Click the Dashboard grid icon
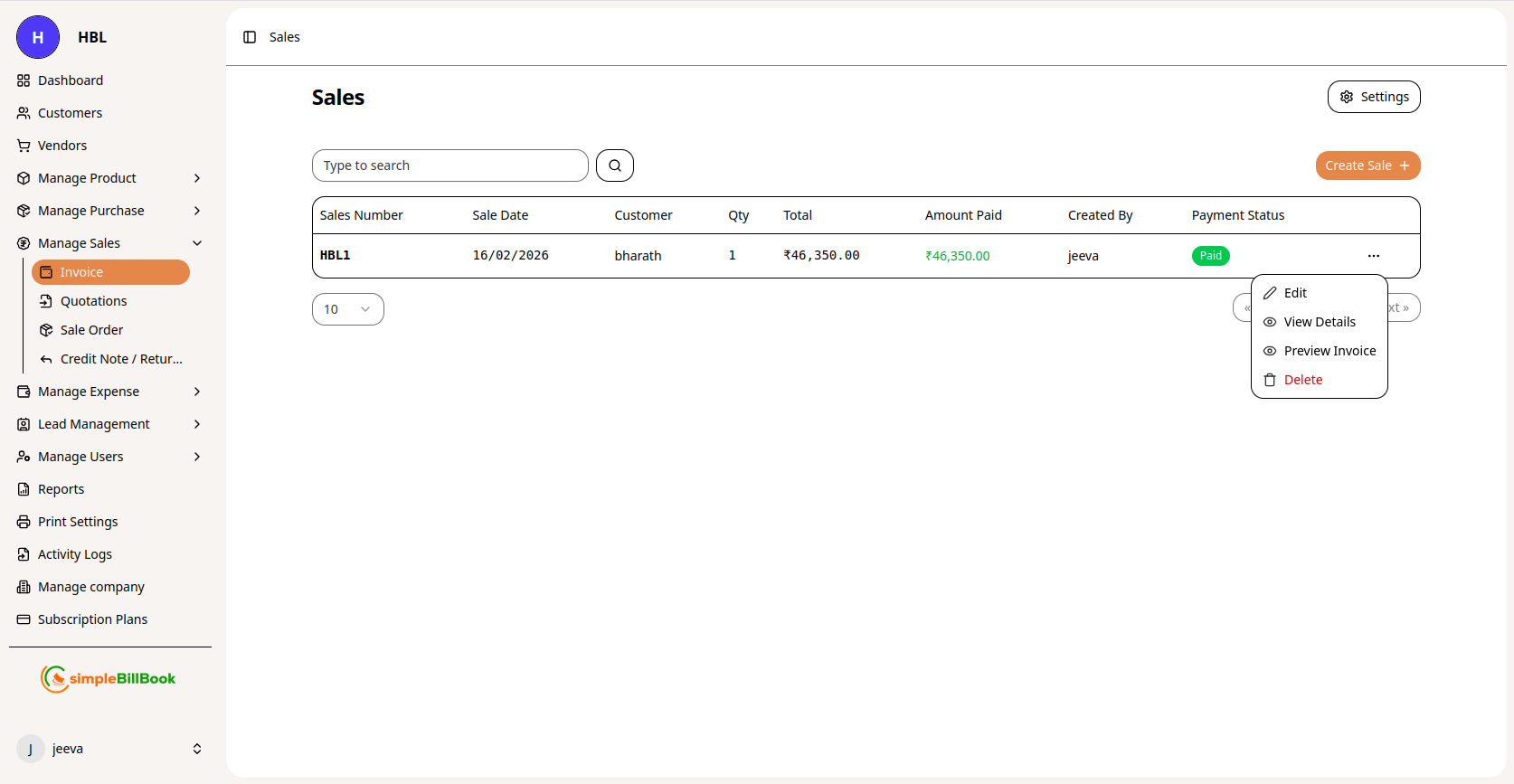Image resolution: width=1514 pixels, height=784 pixels. pyautogui.click(x=24, y=80)
